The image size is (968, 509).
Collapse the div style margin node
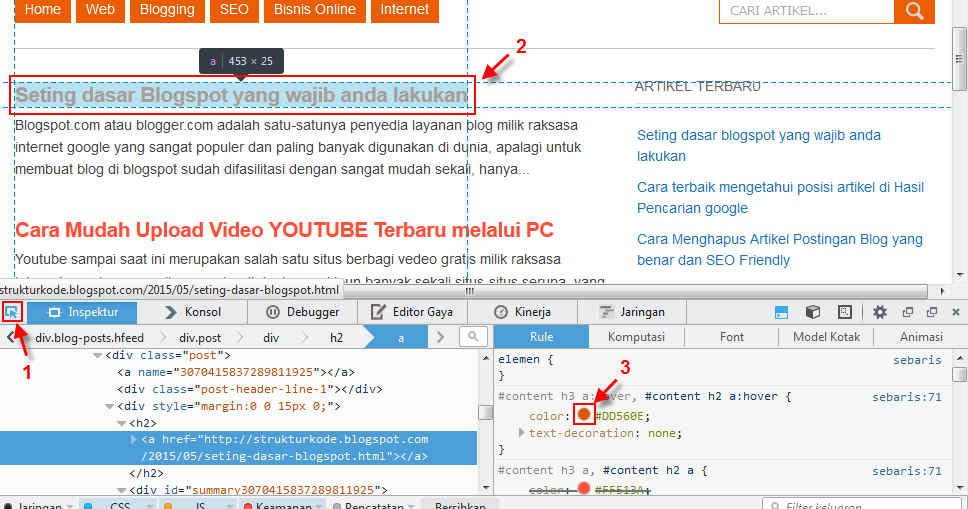[x=110, y=406]
